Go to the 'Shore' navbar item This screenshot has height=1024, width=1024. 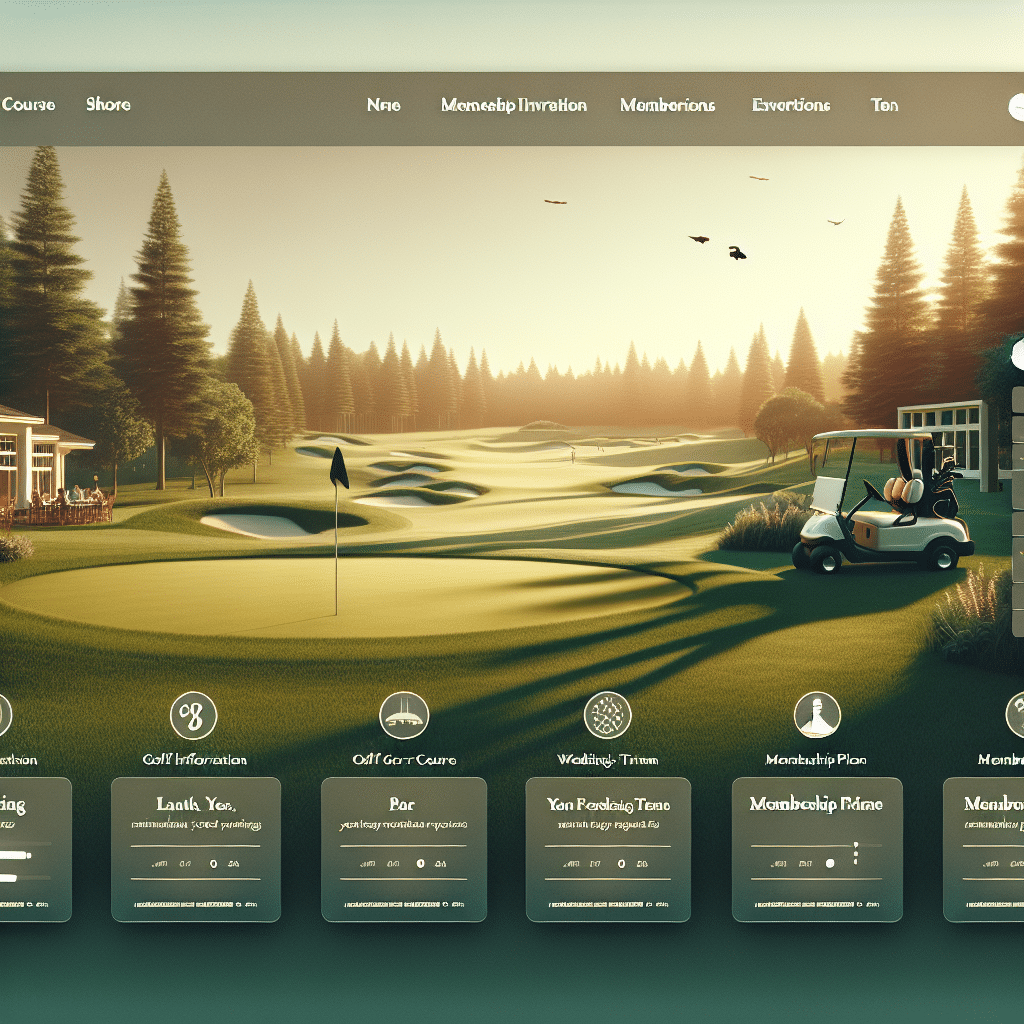pos(108,104)
